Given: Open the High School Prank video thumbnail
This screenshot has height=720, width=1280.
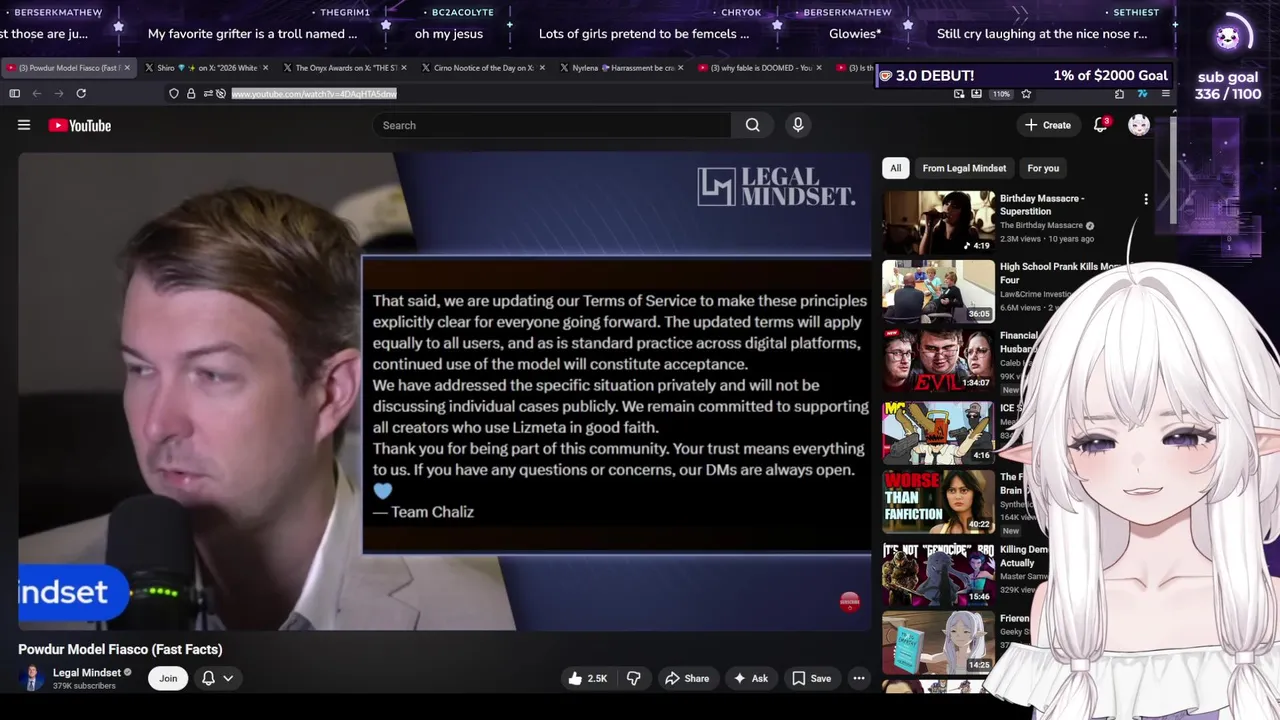Looking at the screenshot, I should [x=938, y=290].
